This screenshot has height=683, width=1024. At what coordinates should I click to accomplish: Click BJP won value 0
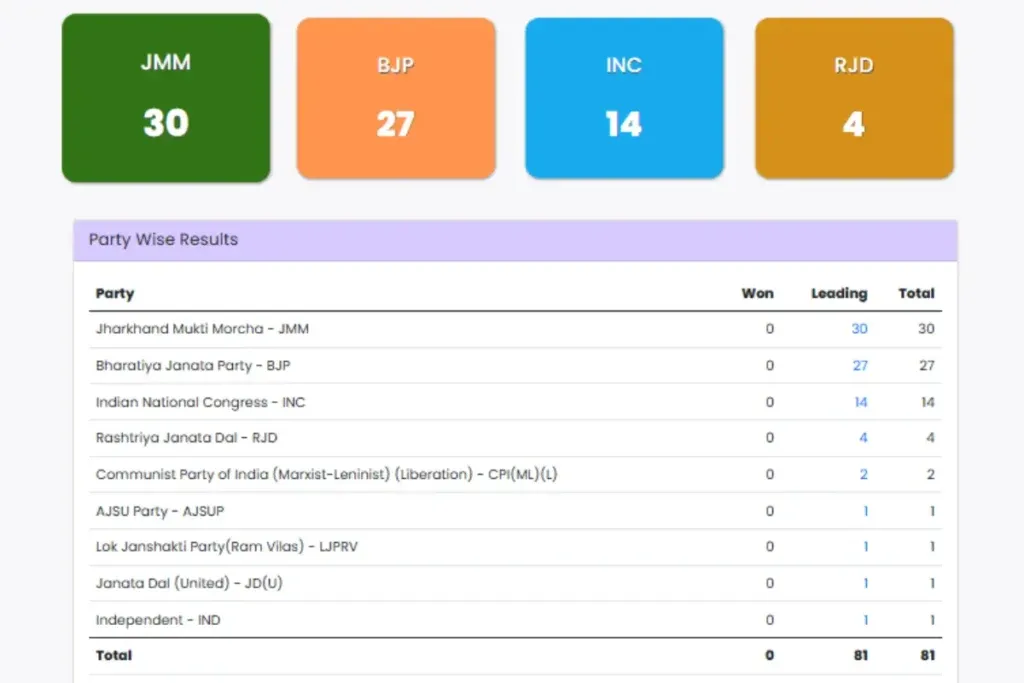pos(770,366)
